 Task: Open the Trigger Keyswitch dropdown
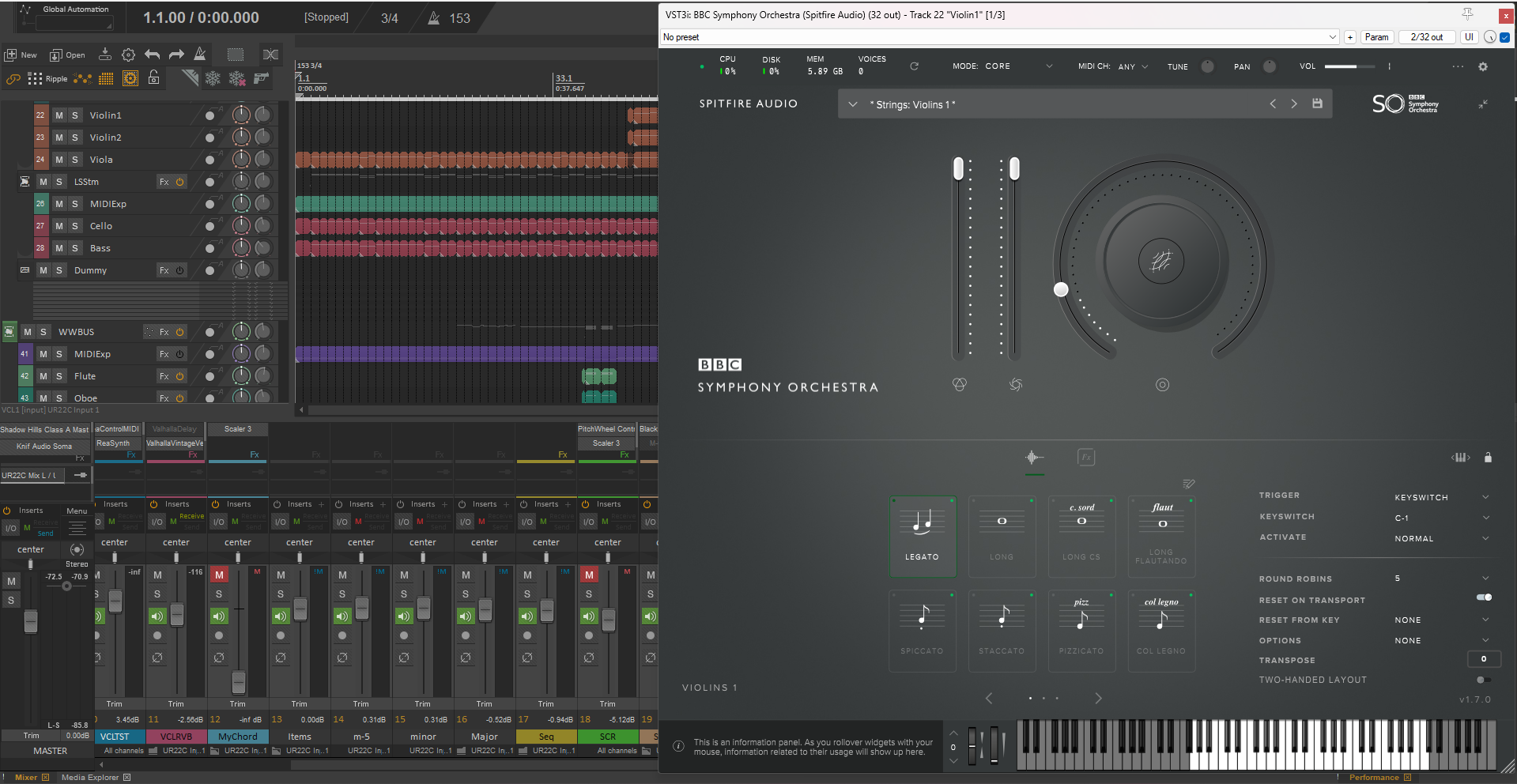[1442, 497]
